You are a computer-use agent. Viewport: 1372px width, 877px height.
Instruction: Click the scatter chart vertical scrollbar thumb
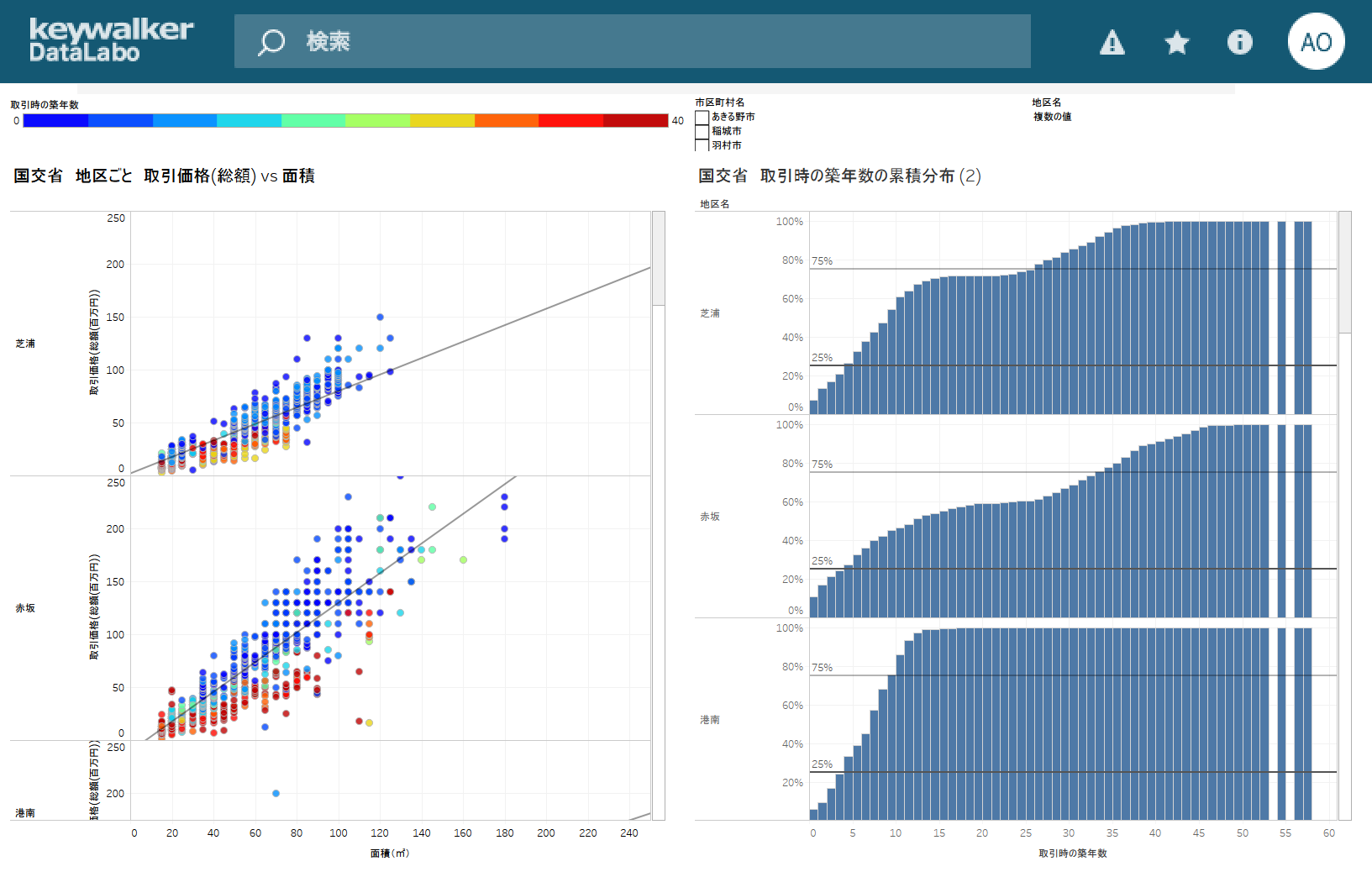point(659,259)
